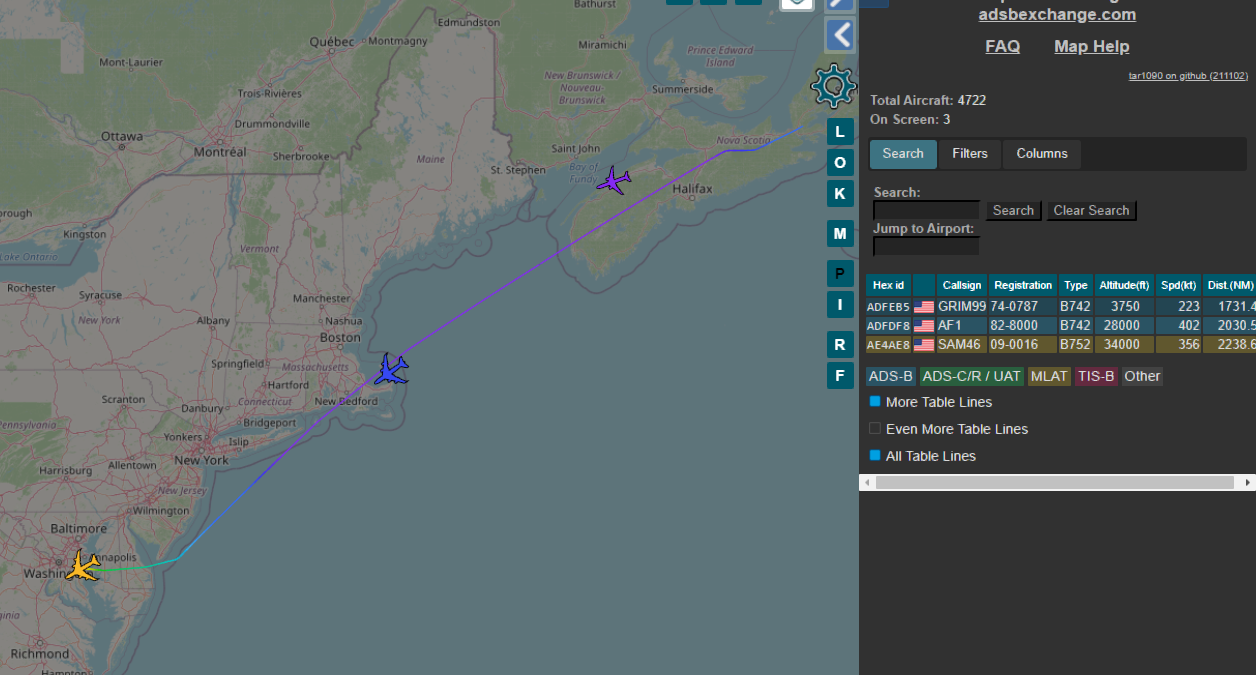Click the scrollbar right arrow

(1247, 483)
